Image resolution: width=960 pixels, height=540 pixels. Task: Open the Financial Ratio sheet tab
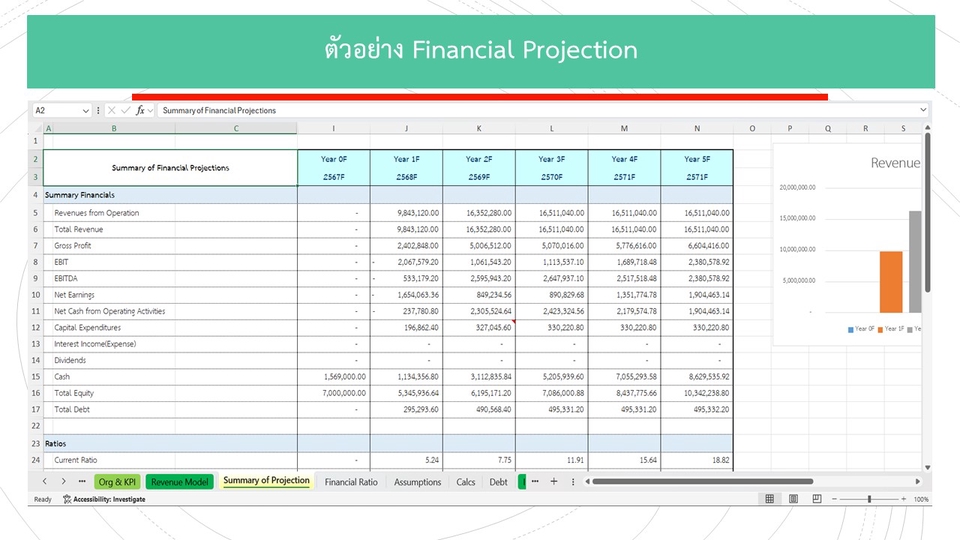point(351,482)
